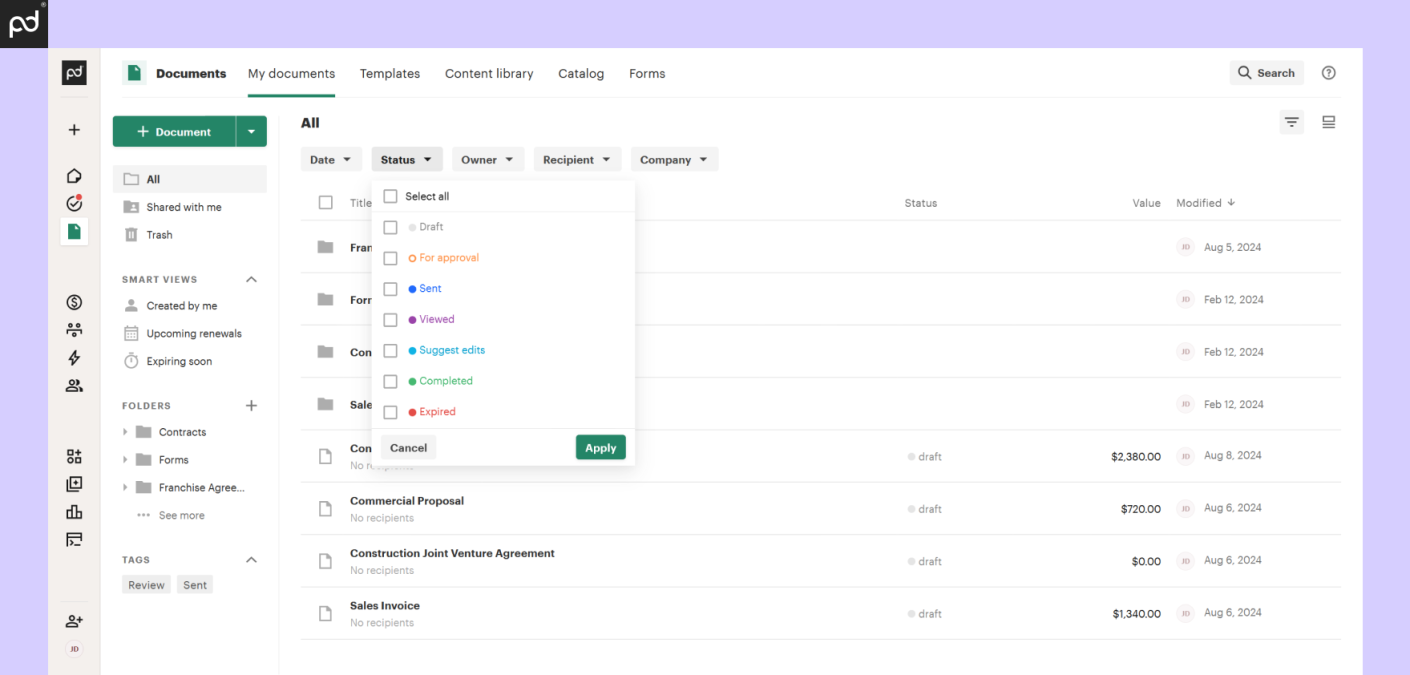Open the Owner filter dropdown

click(x=488, y=159)
